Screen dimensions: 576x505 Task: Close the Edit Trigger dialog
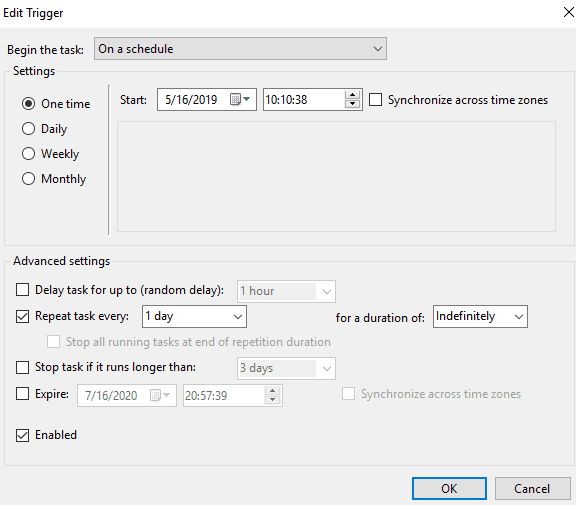[568, 12]
